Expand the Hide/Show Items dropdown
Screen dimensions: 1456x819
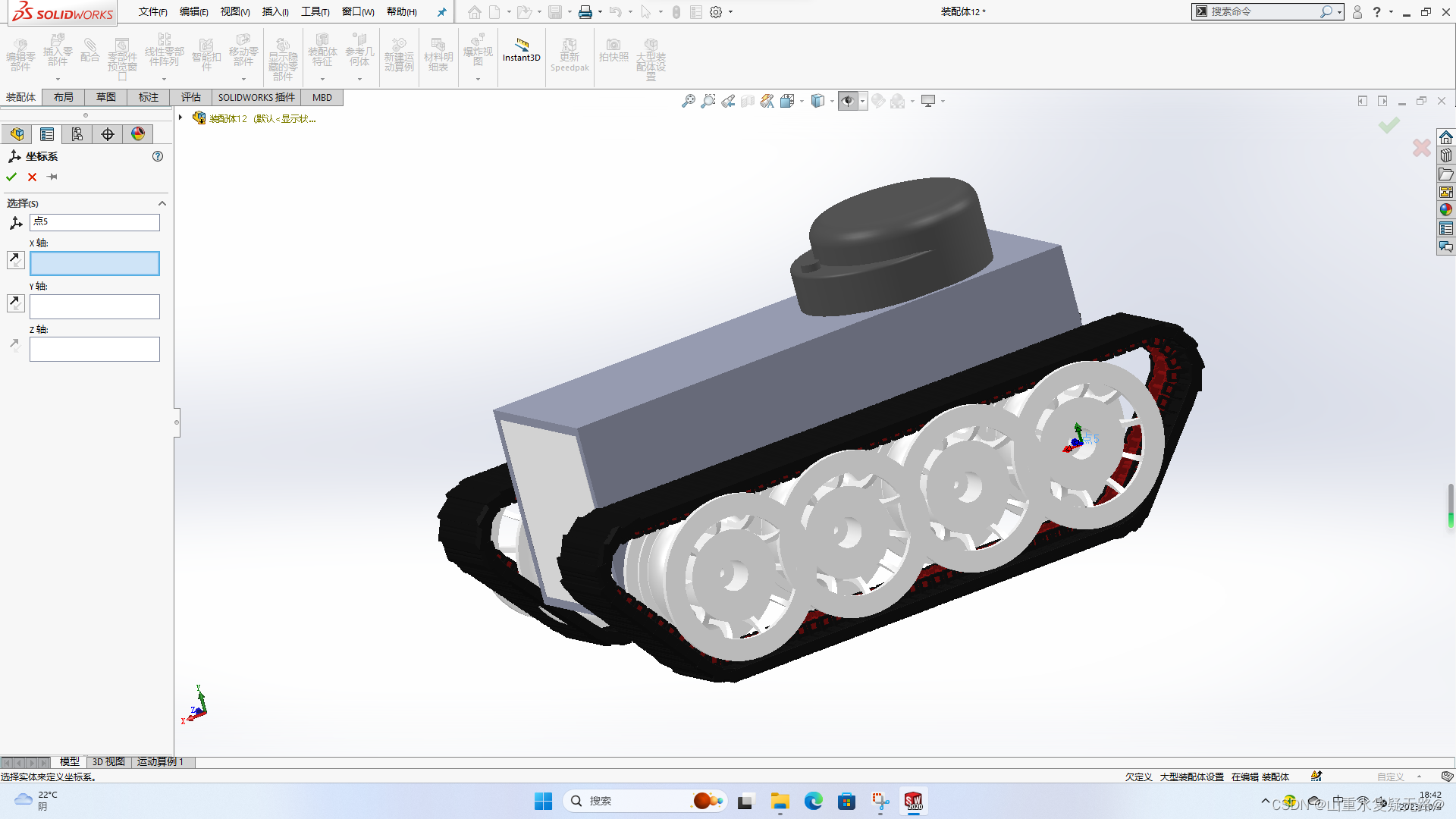(x=862, y=101)
